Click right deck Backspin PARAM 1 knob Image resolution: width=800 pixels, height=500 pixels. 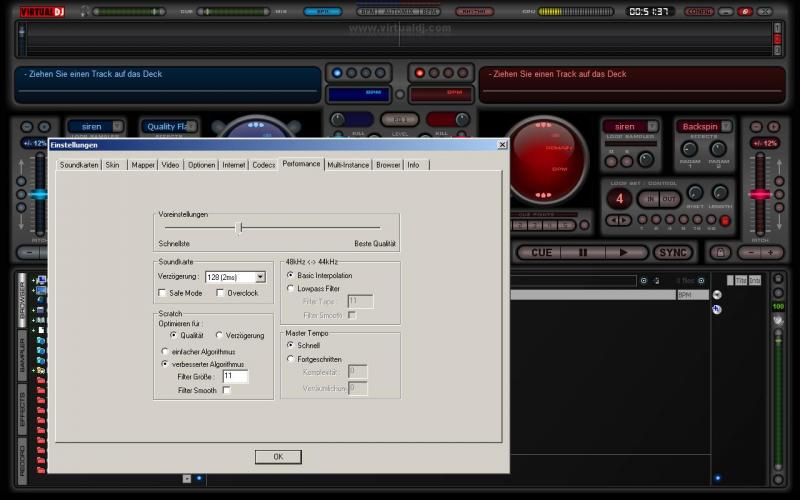[x=689, y=149]
